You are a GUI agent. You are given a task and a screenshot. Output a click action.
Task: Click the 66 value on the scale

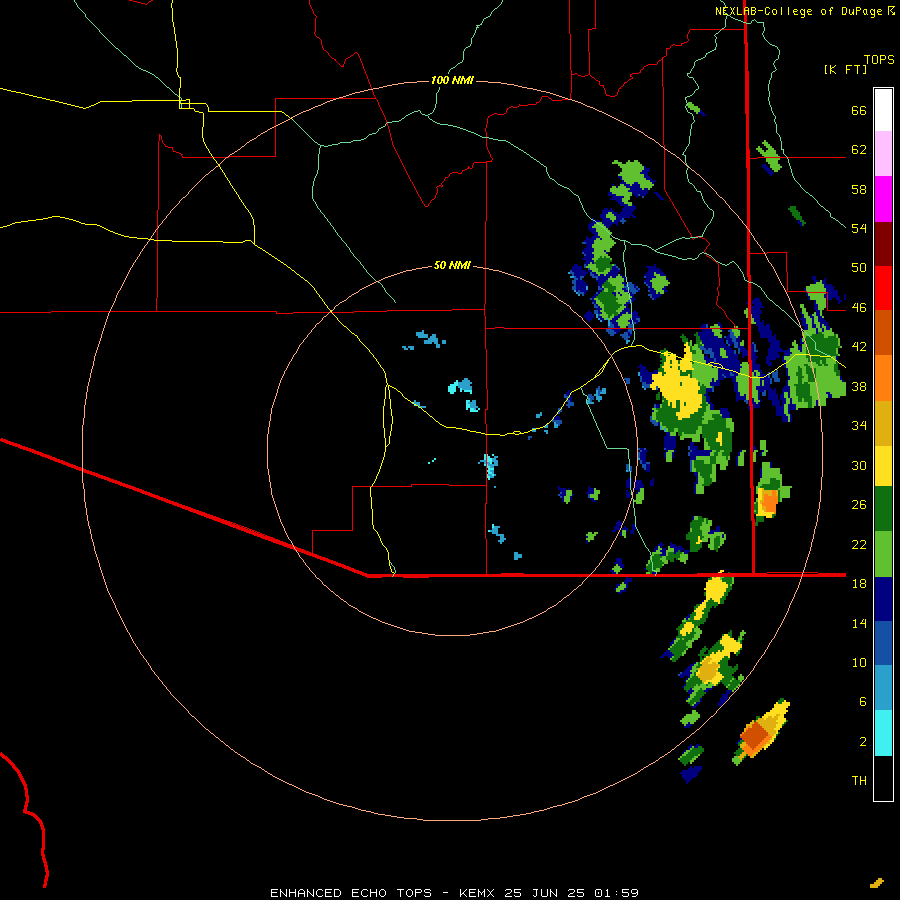pyautogui.click(x=859, y=110)
